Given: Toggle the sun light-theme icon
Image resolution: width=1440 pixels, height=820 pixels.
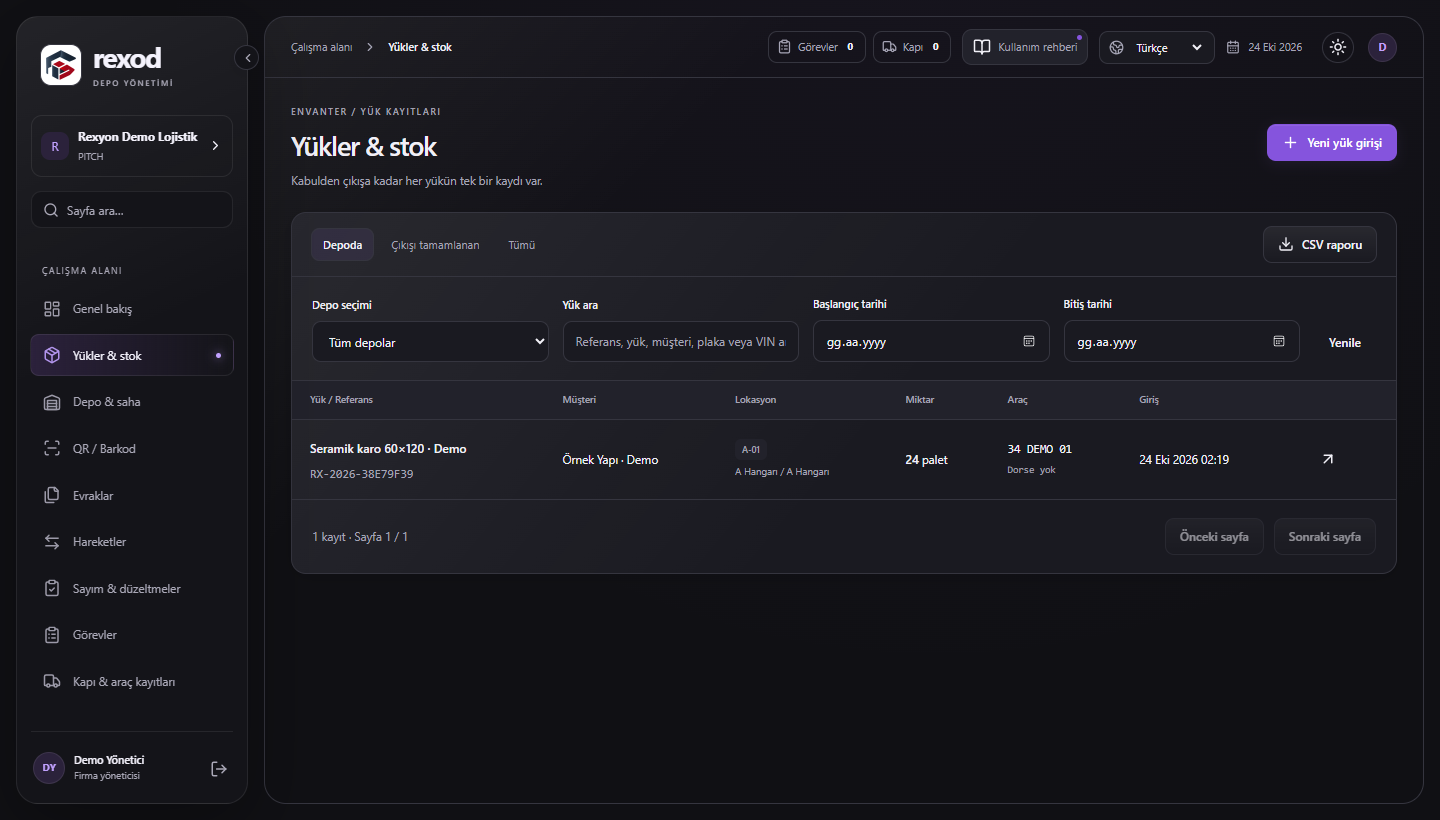Looking at the screenshot, I should pyautogui.click(x=1338, y=47).
